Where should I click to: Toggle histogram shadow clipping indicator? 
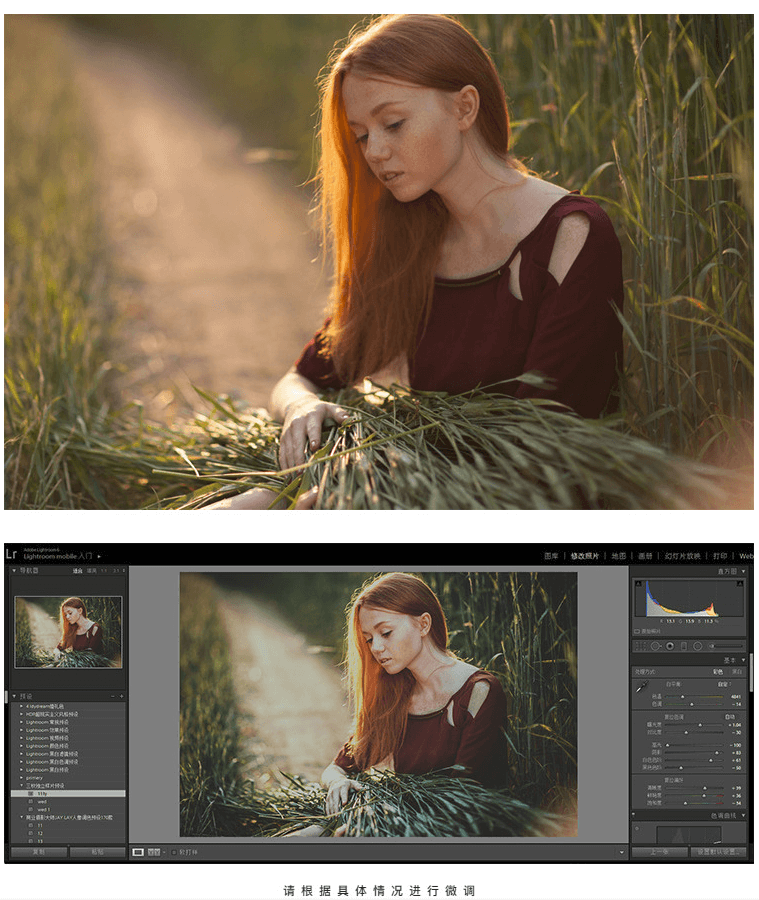[638, 583]
